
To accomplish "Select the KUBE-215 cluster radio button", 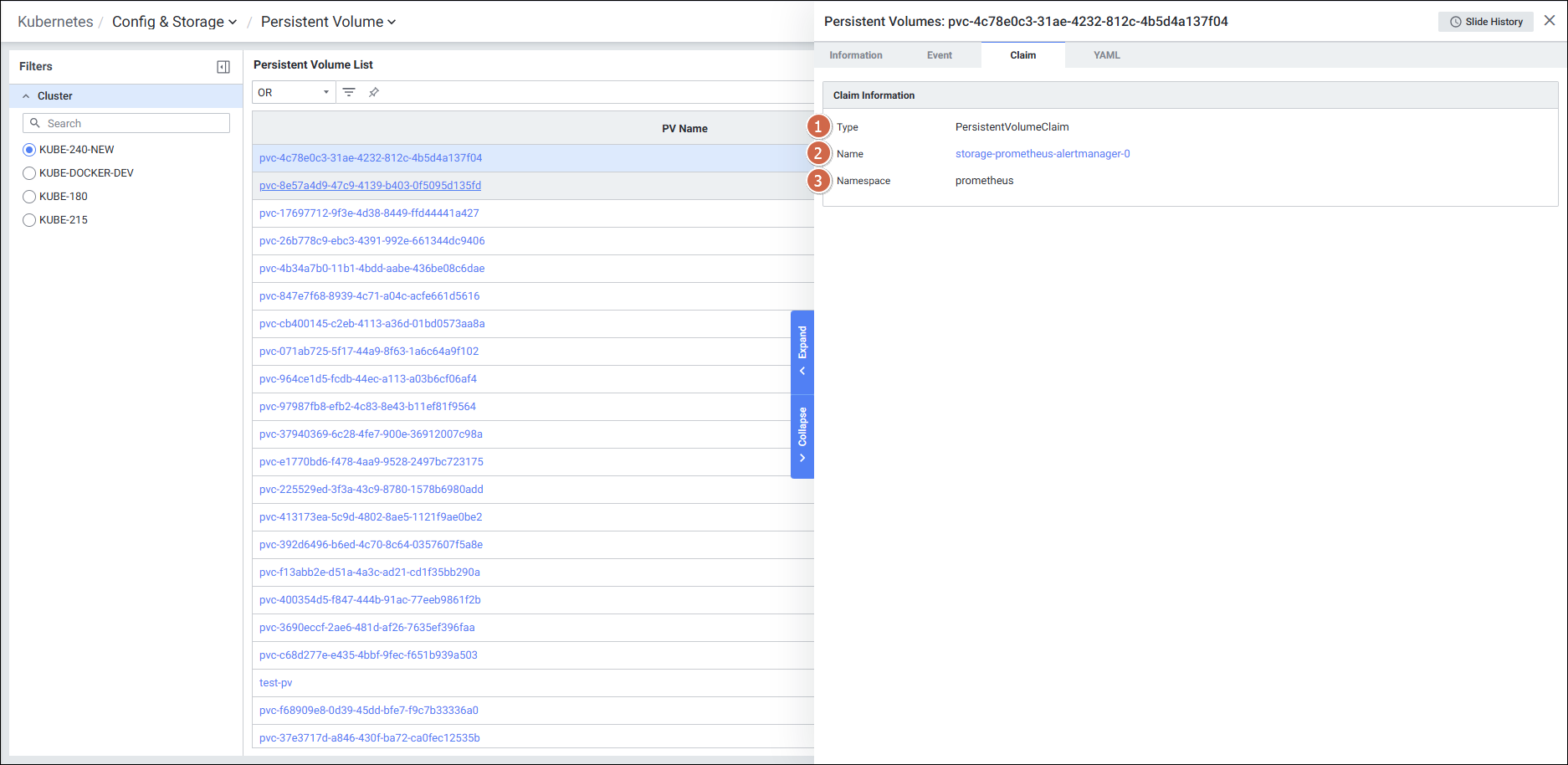I will 29,220.
